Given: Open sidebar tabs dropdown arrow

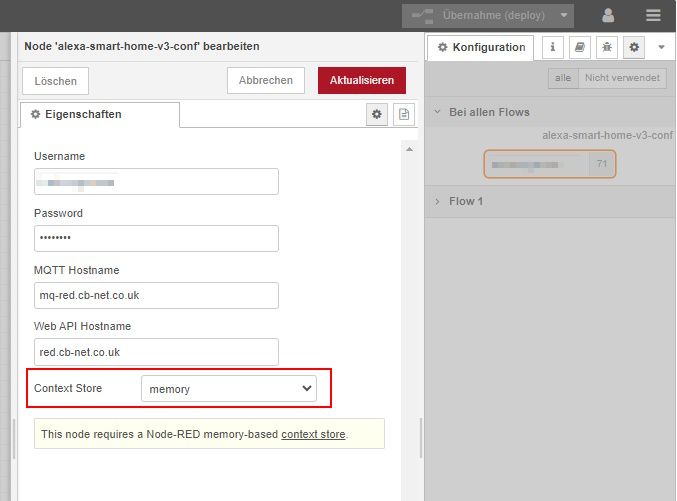Looking at the screenshot, I should coord(661,47).
